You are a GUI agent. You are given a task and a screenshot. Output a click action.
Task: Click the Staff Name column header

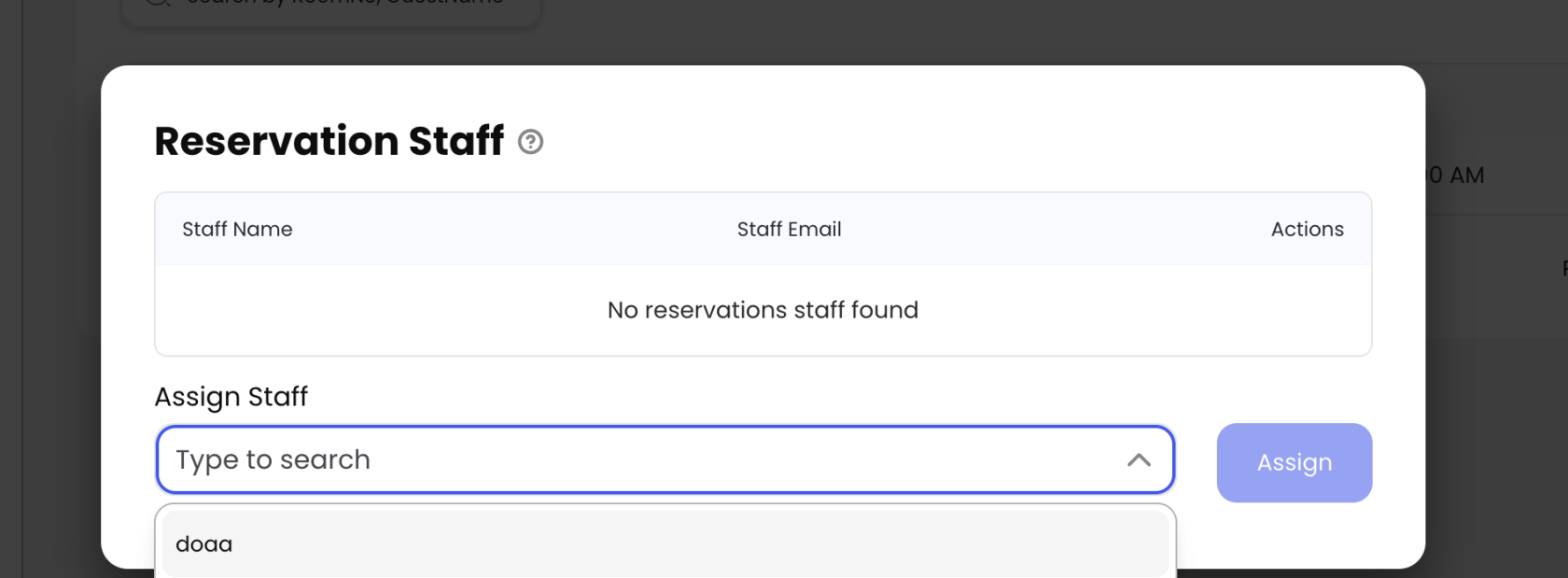click(x=237, y=230)
